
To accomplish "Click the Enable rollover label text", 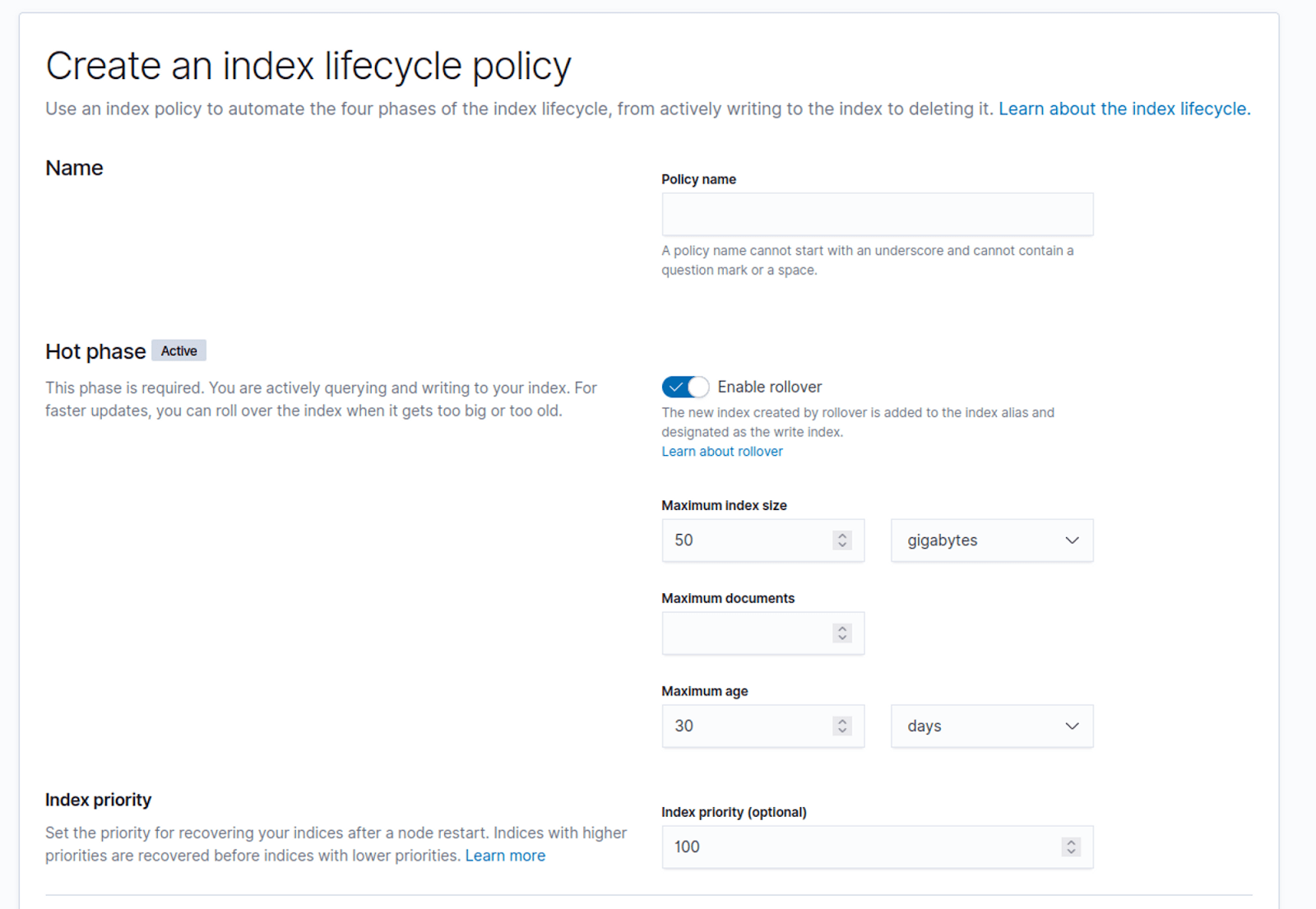I will (x=769, y=387).
